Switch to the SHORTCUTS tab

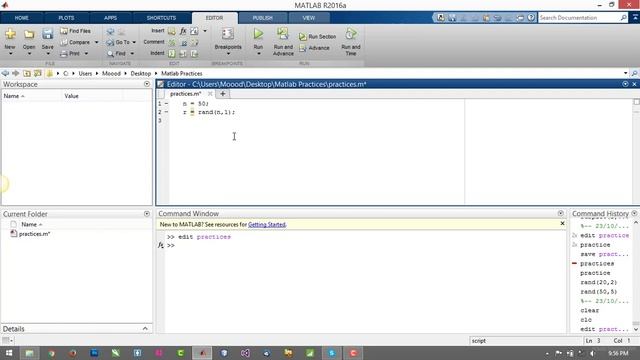161,18
